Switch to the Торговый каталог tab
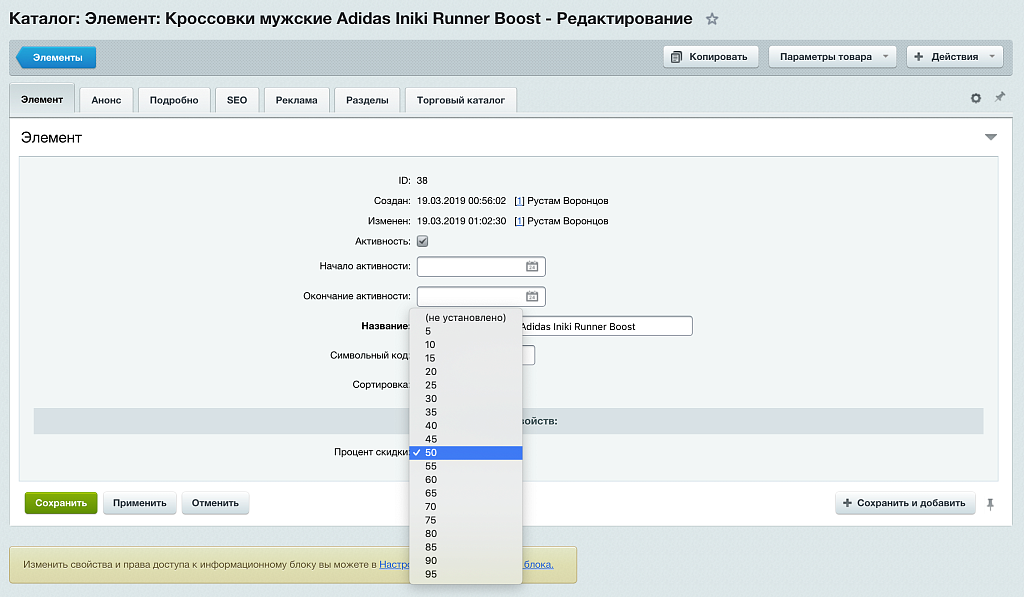Image resolution: width=1024 pixels, height=597 pixels. point(461,100)
